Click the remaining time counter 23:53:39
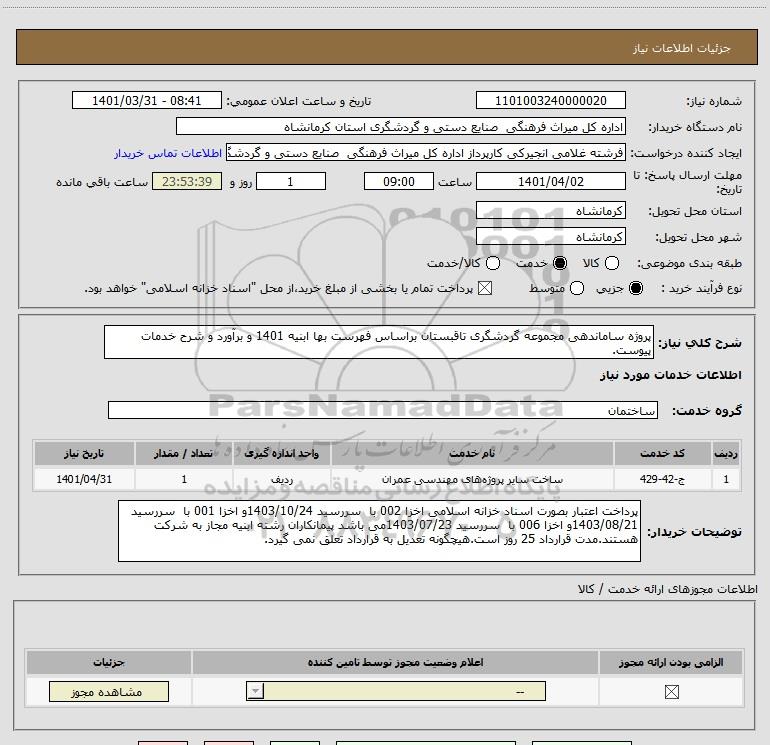The width and height of the screenshot is (770, 745). (x=187, y=181)
